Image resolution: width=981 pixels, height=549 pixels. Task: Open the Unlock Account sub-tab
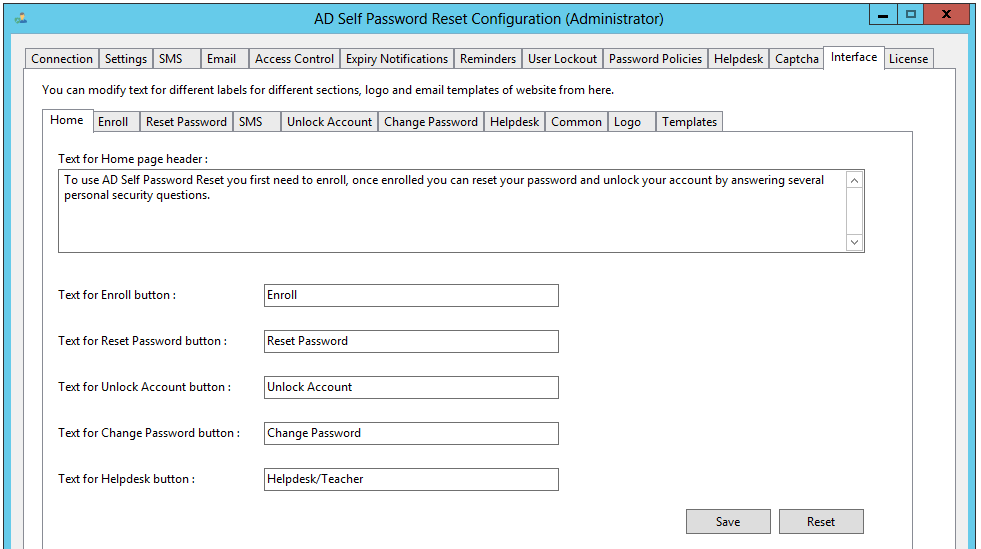coord(329,122)
